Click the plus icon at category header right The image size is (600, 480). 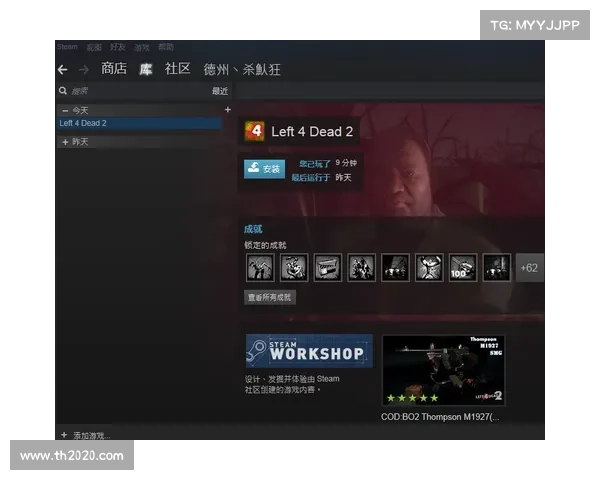[x=228, y=110]
